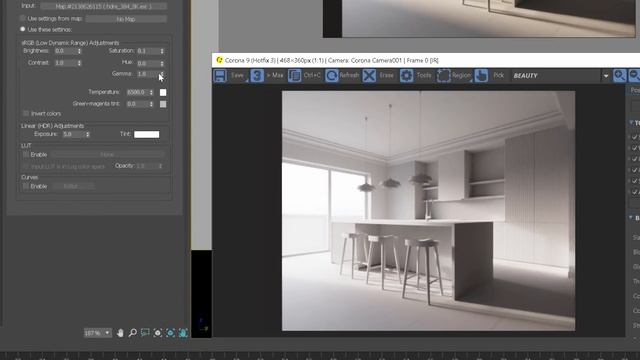
Task: Click the 'No Map' slot button
Action: (126, 19)
